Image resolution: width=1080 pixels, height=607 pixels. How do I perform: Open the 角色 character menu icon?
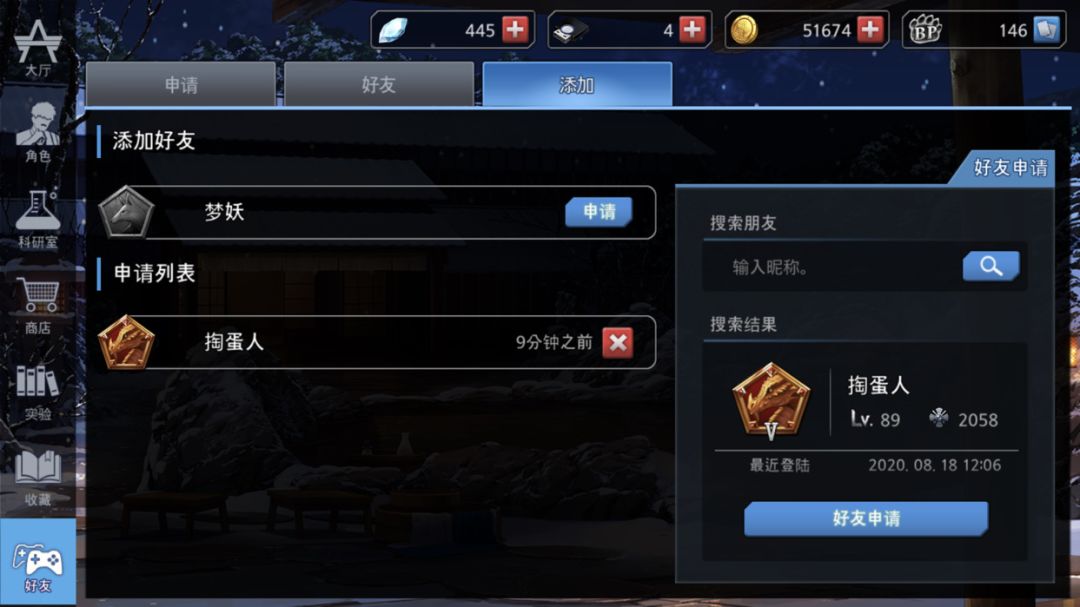point(37,132)
